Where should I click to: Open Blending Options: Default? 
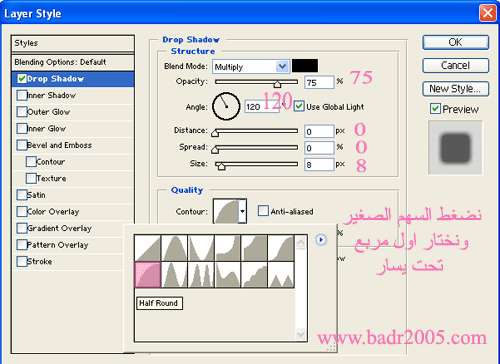[73, 62]
